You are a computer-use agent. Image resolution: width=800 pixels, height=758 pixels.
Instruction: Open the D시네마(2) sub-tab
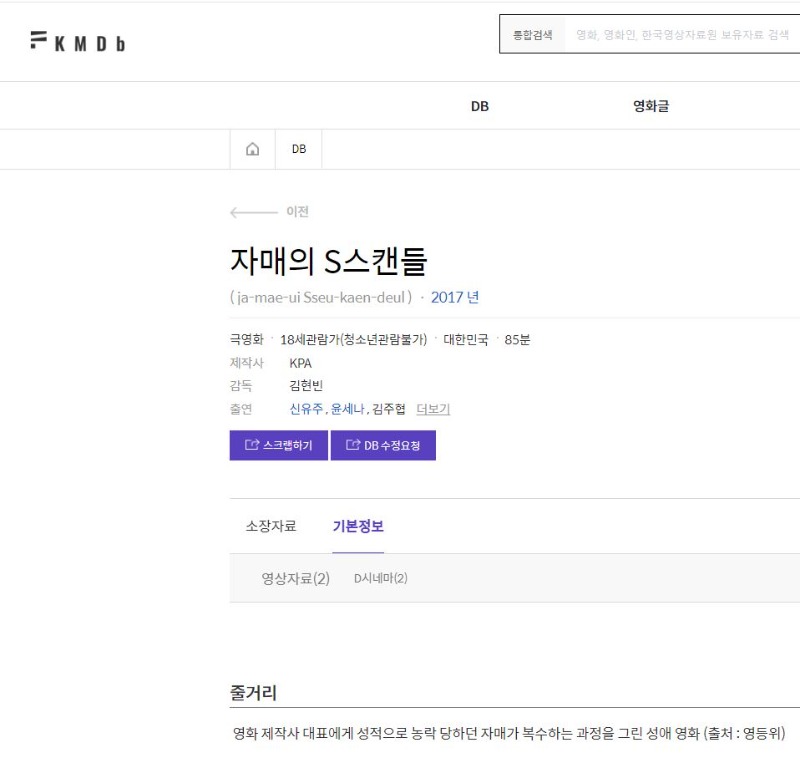380,578
